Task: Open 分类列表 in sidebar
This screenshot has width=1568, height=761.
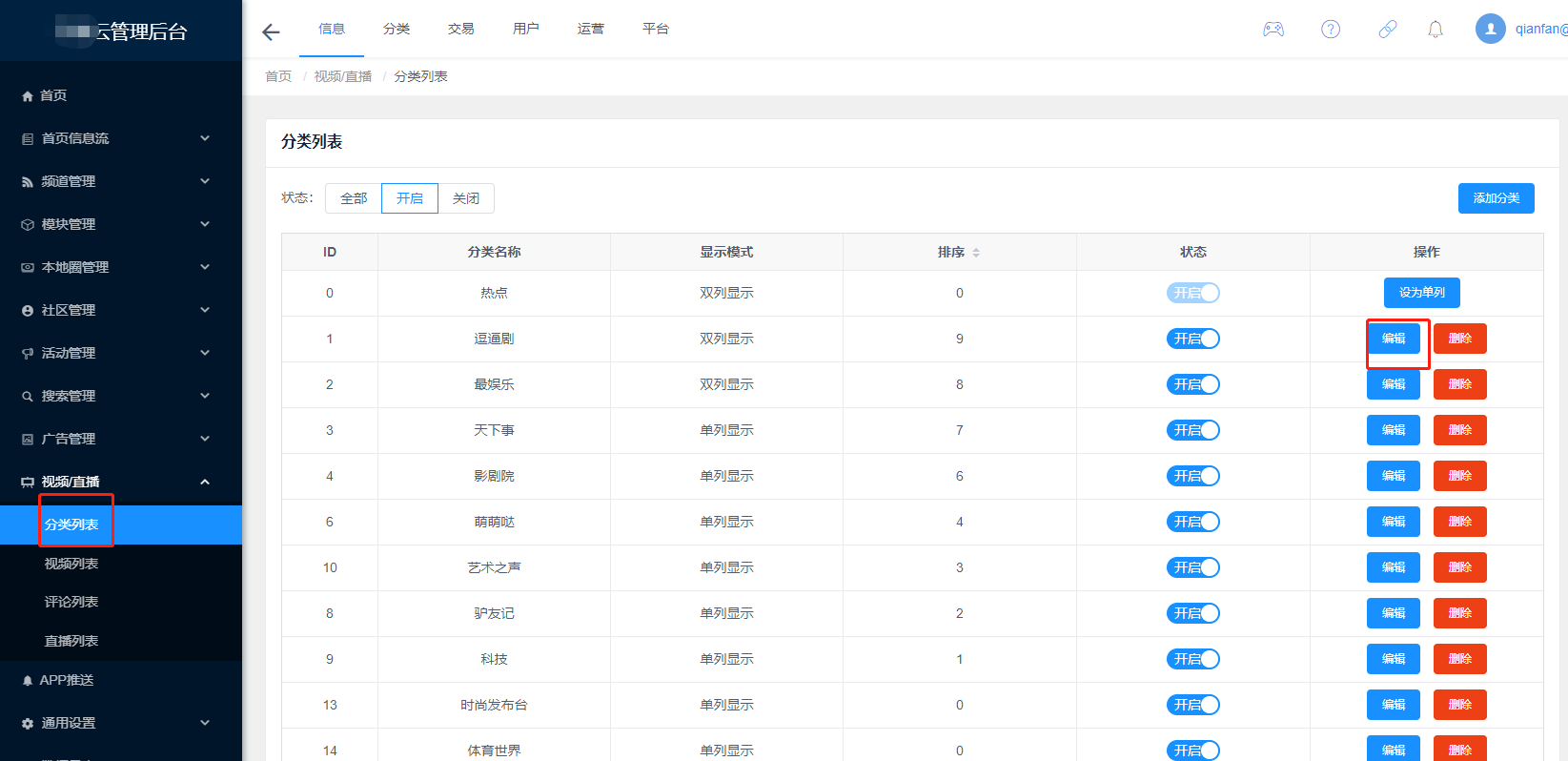Action: pos(121,524)
